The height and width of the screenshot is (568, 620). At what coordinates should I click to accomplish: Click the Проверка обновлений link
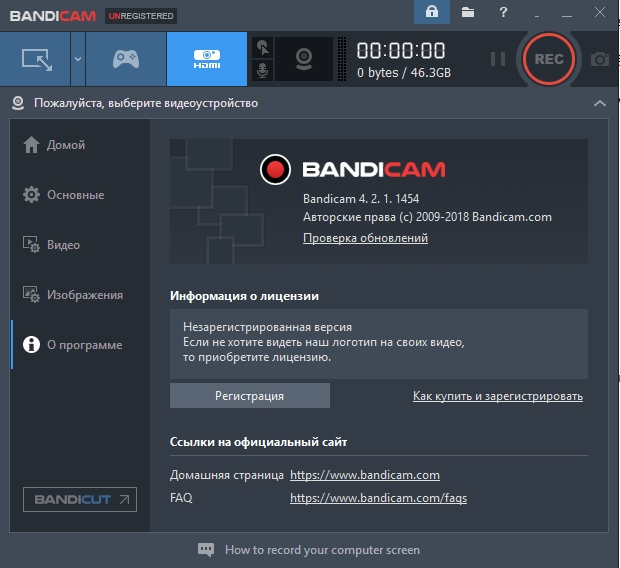(365, 238)
